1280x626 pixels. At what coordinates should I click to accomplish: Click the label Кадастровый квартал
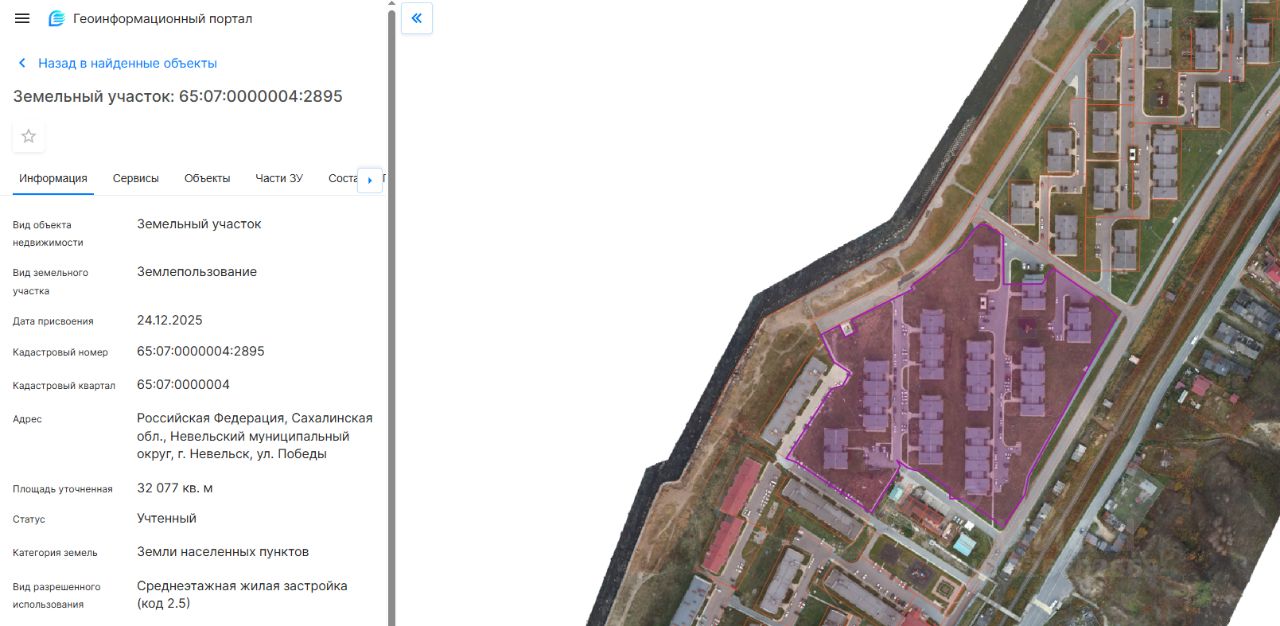(64, 386)
